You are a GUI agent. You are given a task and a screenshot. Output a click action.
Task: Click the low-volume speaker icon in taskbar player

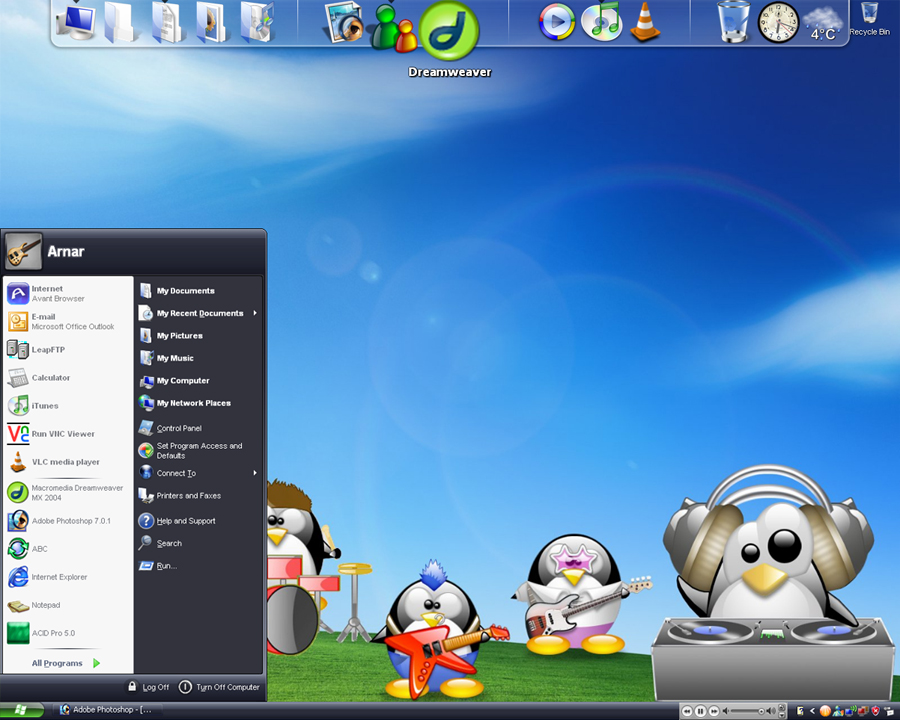(x=726, y=711)
